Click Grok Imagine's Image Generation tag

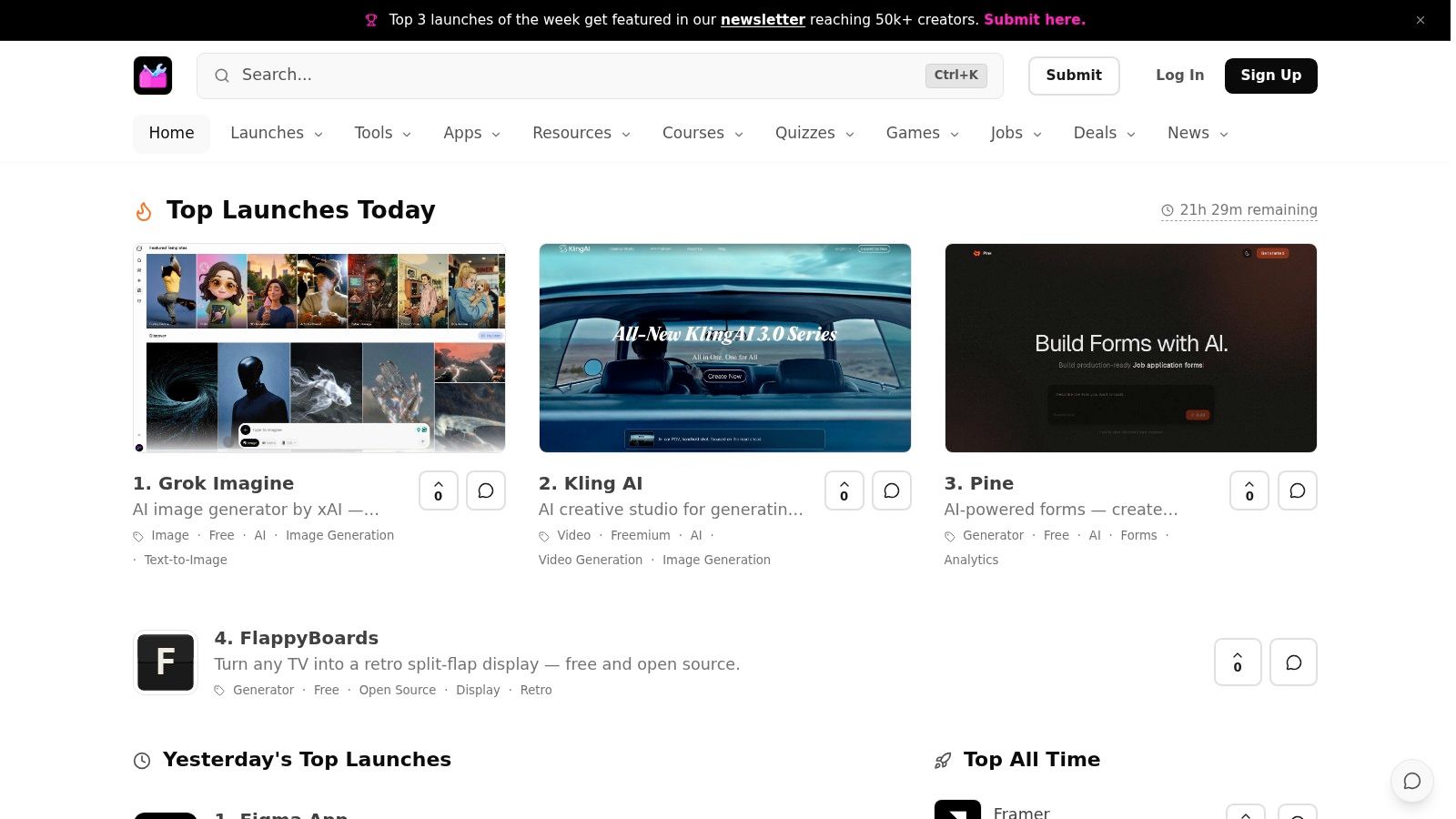click(x=339, y=535)
